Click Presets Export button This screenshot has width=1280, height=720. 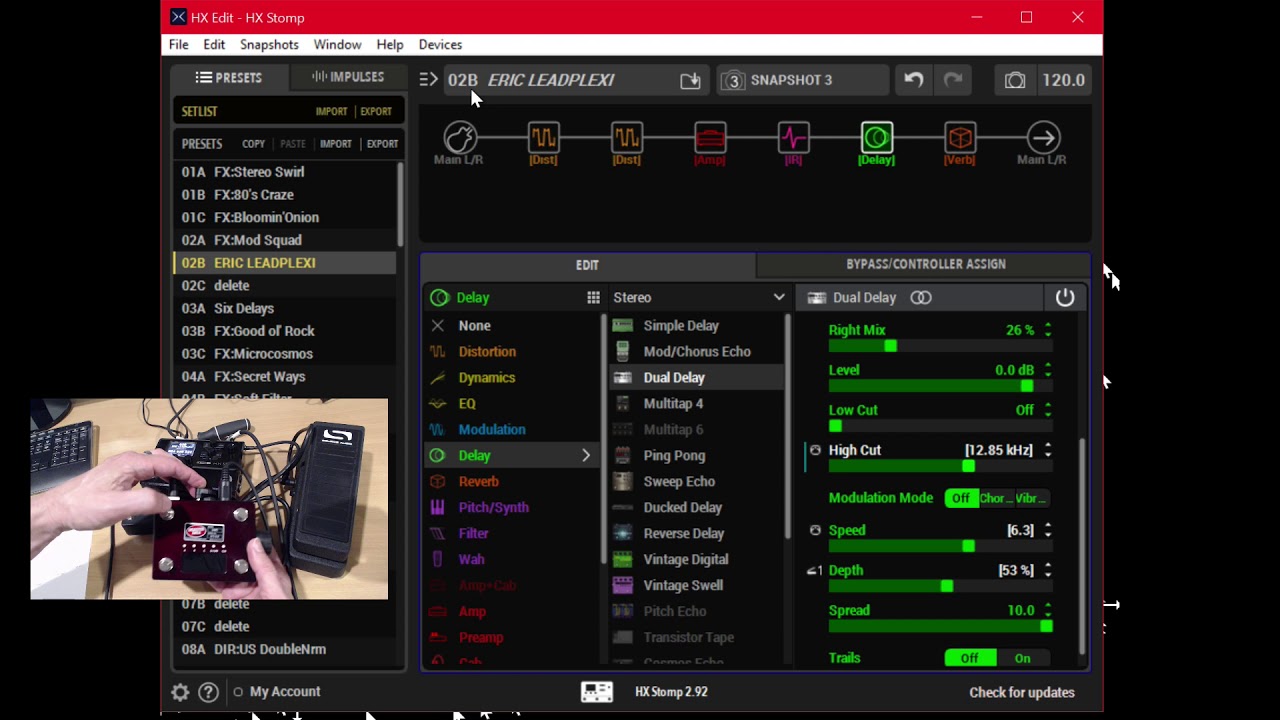click(382, 144)
